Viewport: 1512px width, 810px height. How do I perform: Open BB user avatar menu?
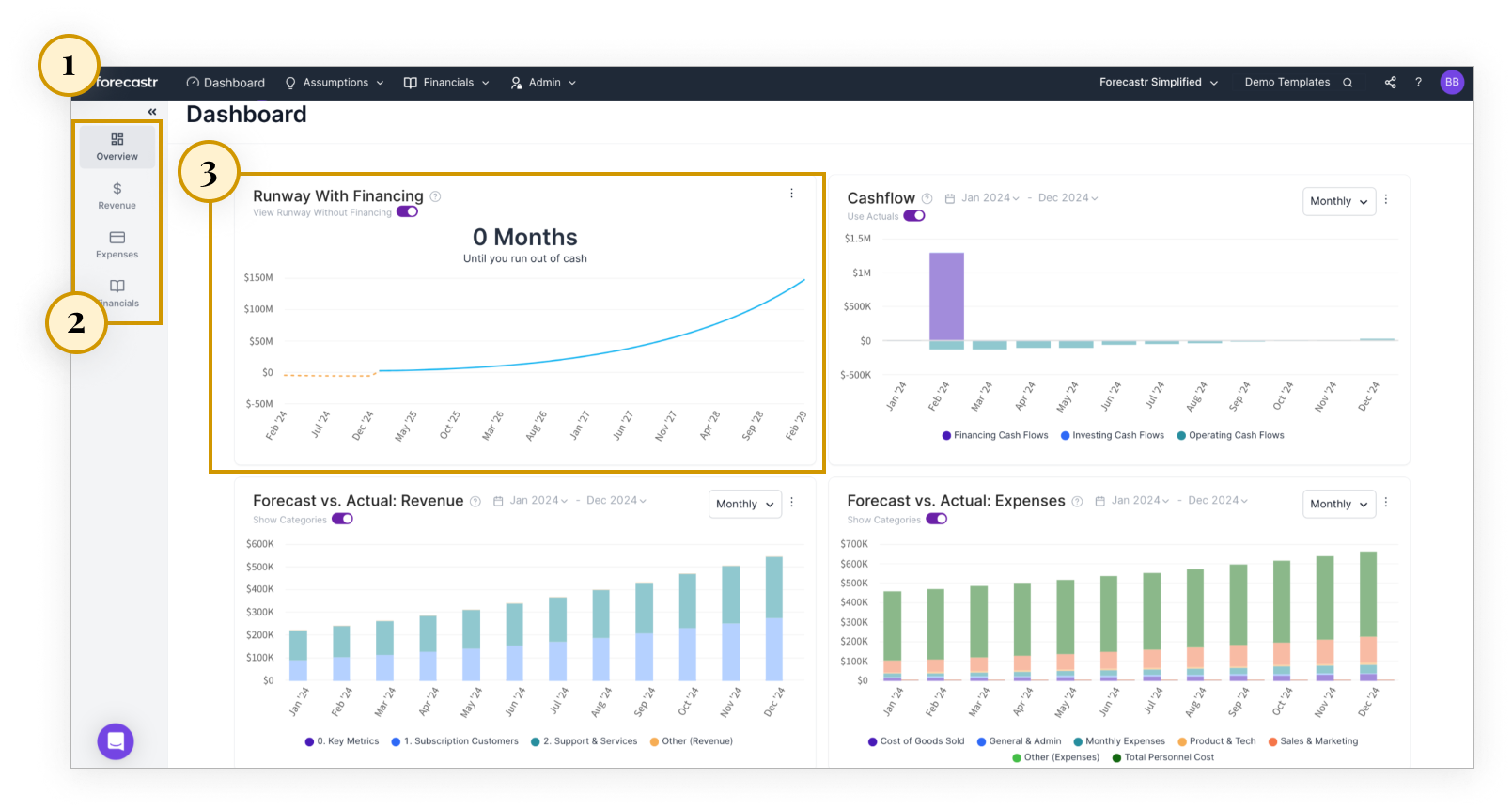pyautogui.click(x=1452, y=83)
